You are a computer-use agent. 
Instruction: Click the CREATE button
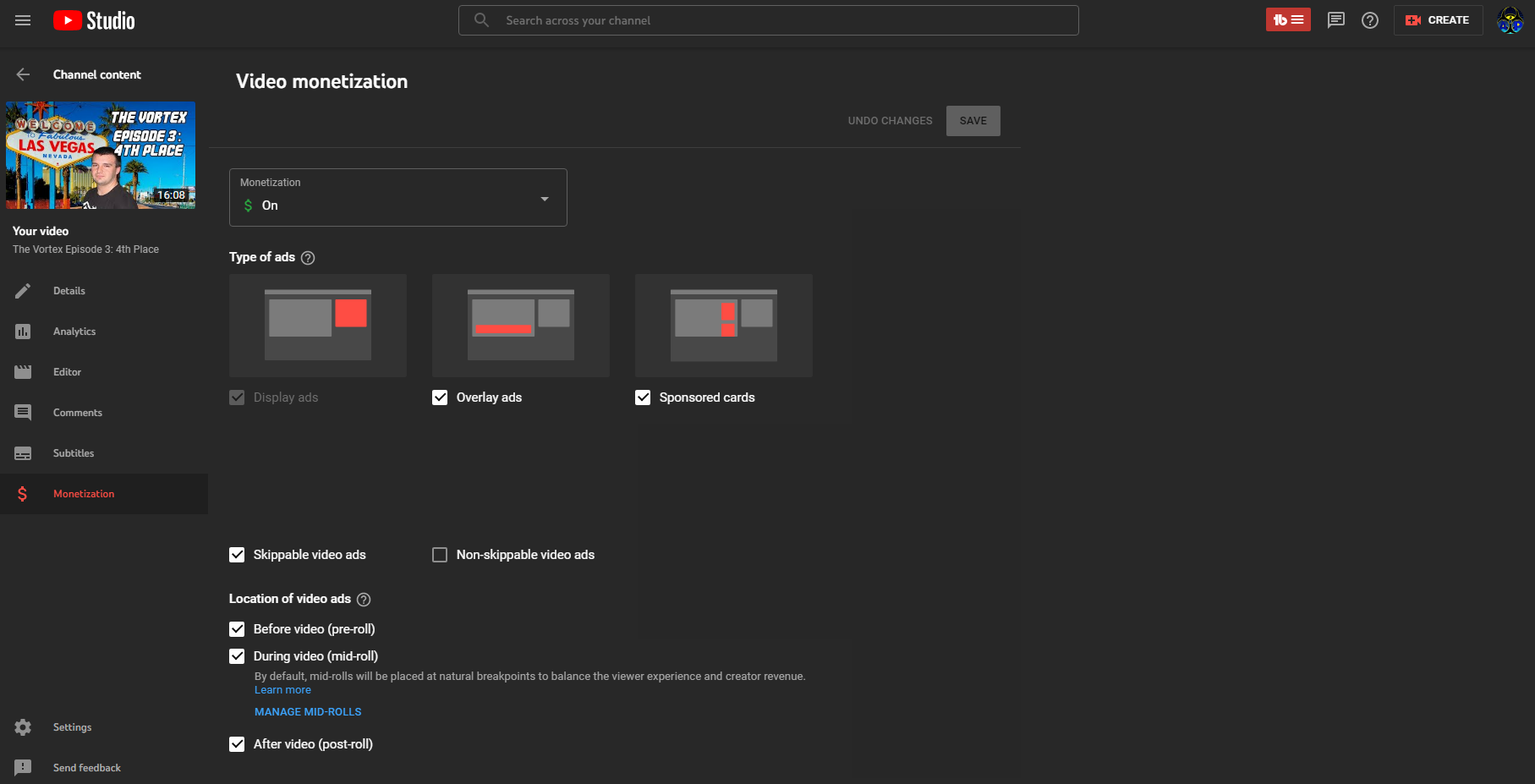(1438, 20)
